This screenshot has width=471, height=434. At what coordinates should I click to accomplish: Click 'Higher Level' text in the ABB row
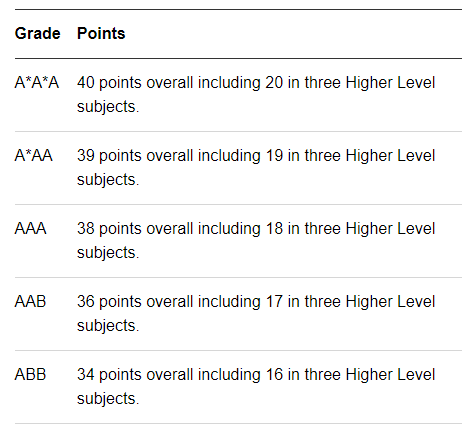pos(390,375)
